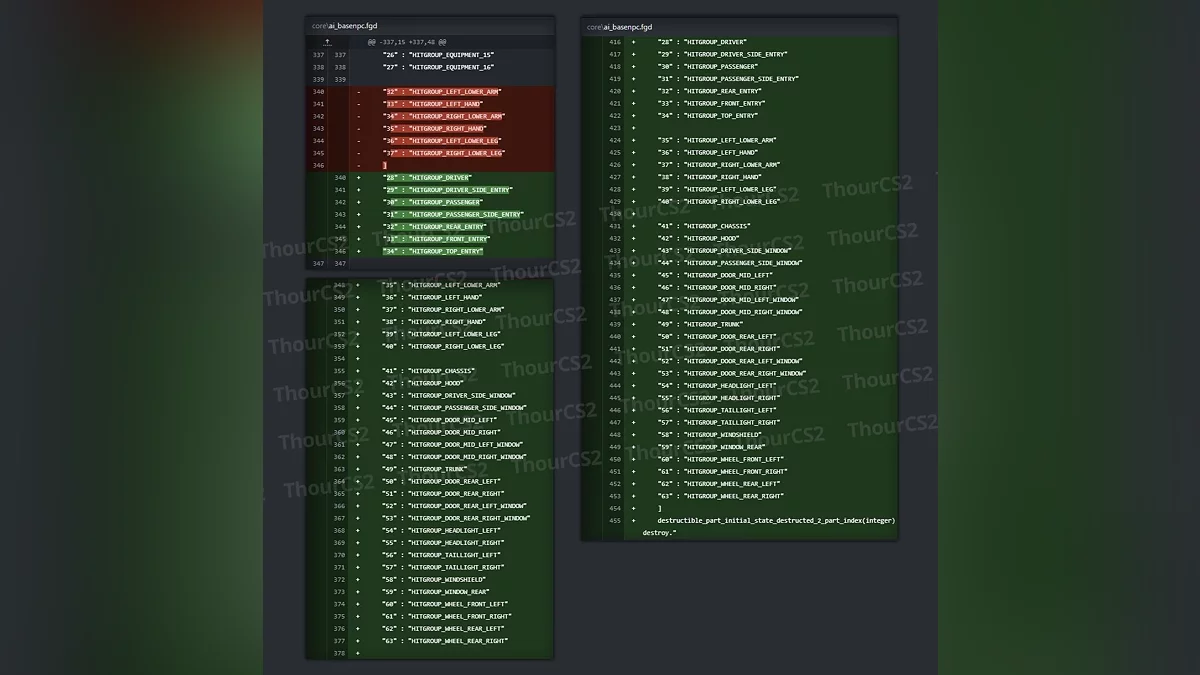Click the HITGROUP_EQUIPMENT_15 context line
The width and height of the screenshot is (1200, 675).
click(x=438, y=55)
